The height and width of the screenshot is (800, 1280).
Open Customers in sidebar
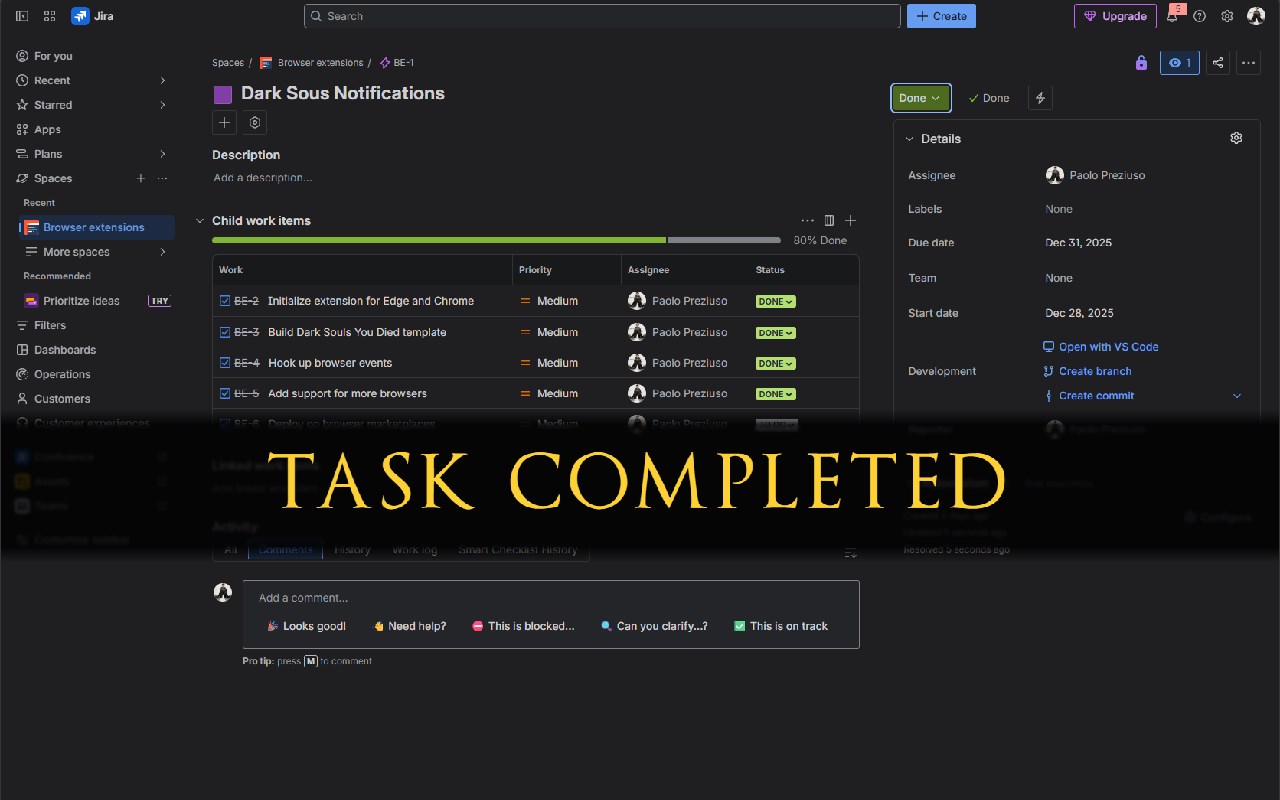(92, 398)
